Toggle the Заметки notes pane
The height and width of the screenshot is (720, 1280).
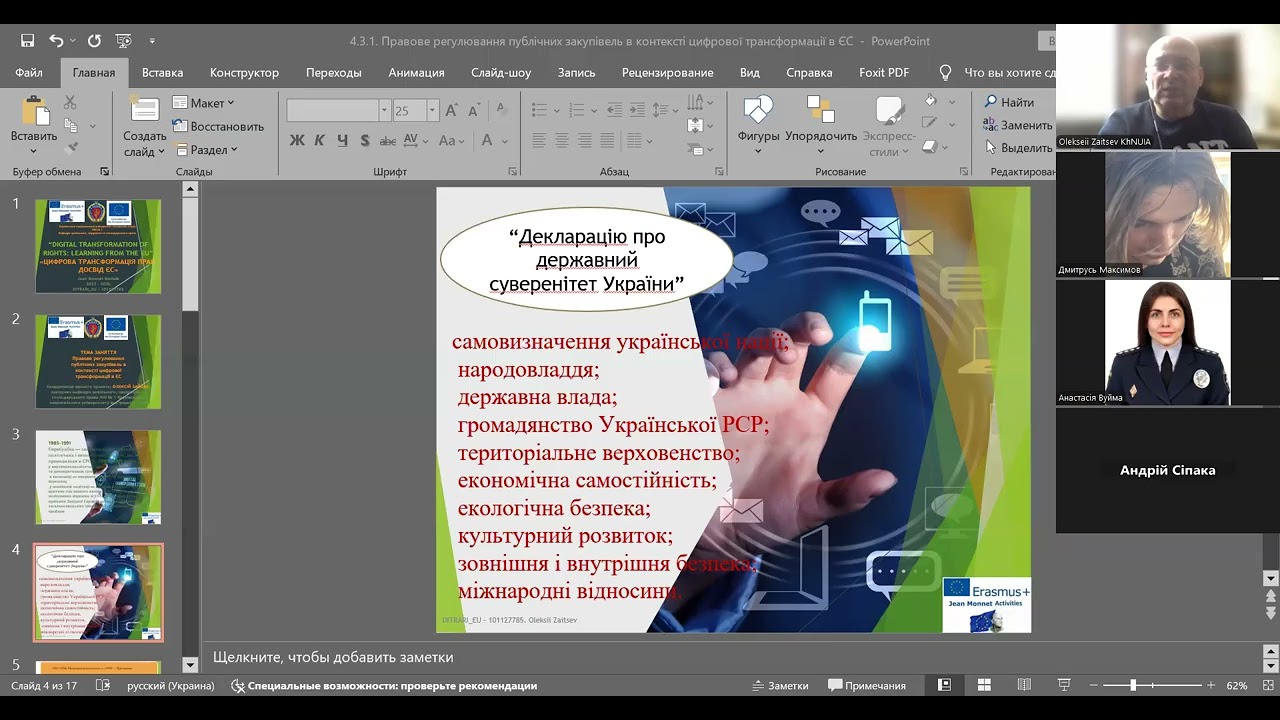(779, 685)
